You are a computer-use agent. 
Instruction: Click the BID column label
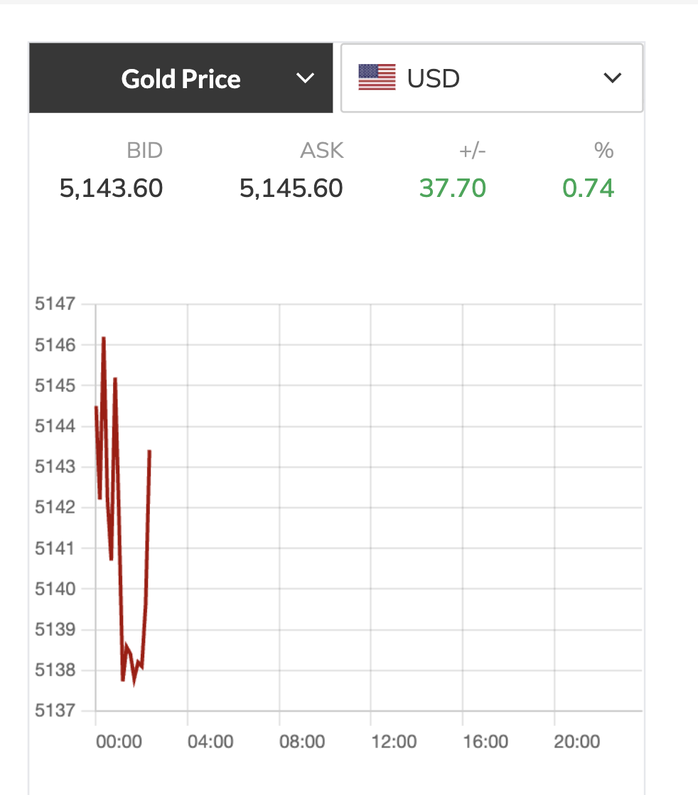(x=144, y=151)
